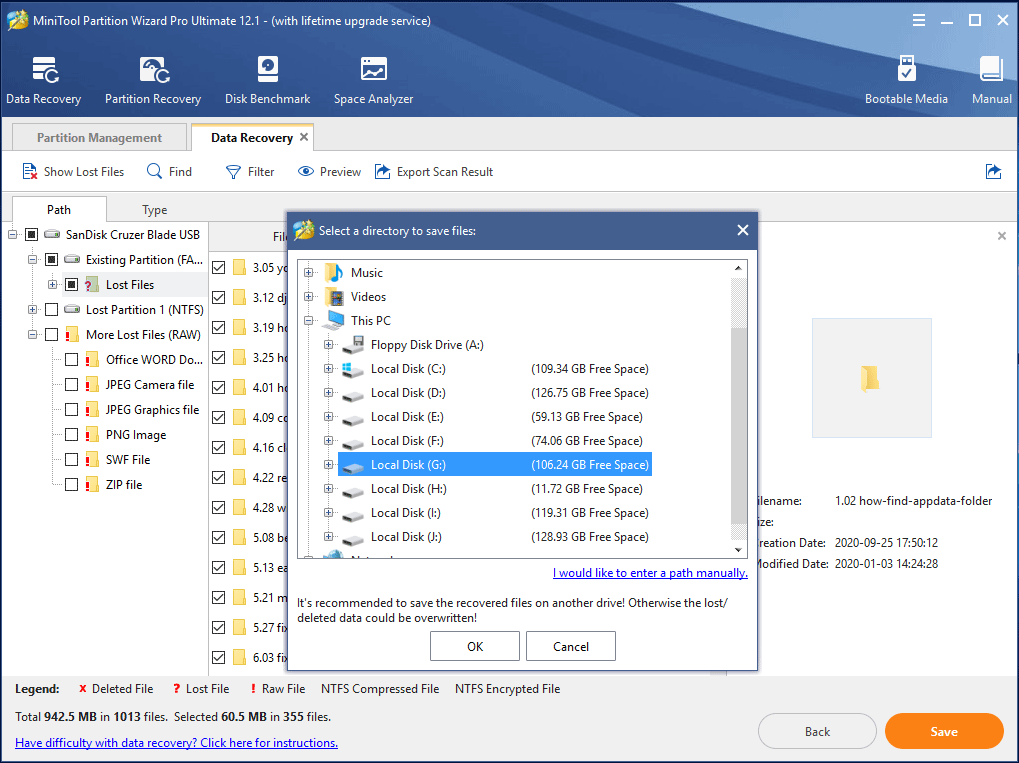Expand Local Disk (C:) node
Screen dimensions: 1019x763
[x=329, y=369]
